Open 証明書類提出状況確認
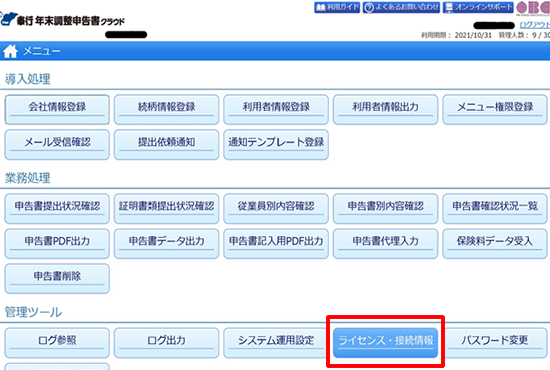 pyautogui.click(x=167, y=209)
